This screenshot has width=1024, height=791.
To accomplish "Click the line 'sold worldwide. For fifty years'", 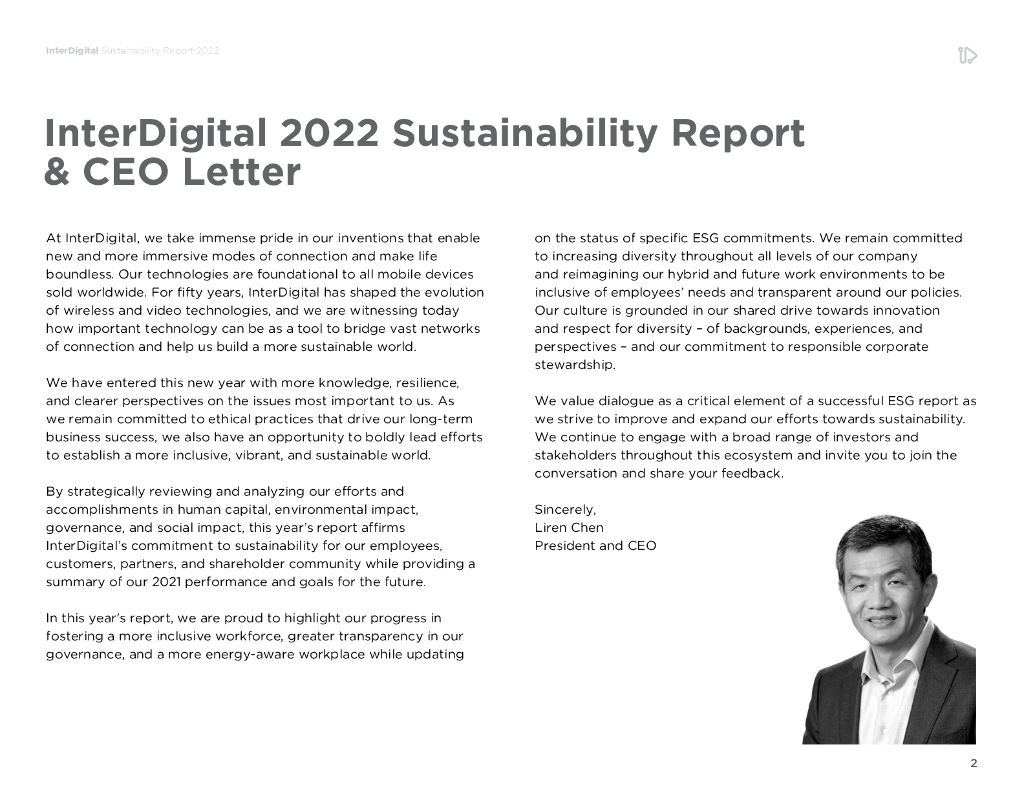I will coord(264,292).
